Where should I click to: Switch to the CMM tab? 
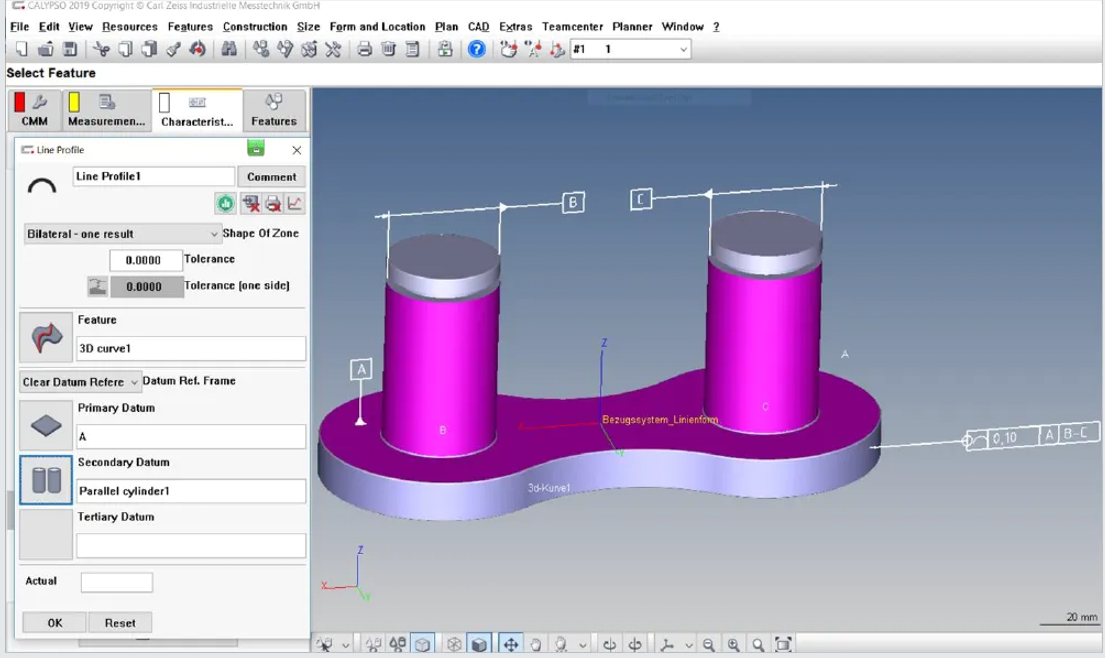click(34, 110)
